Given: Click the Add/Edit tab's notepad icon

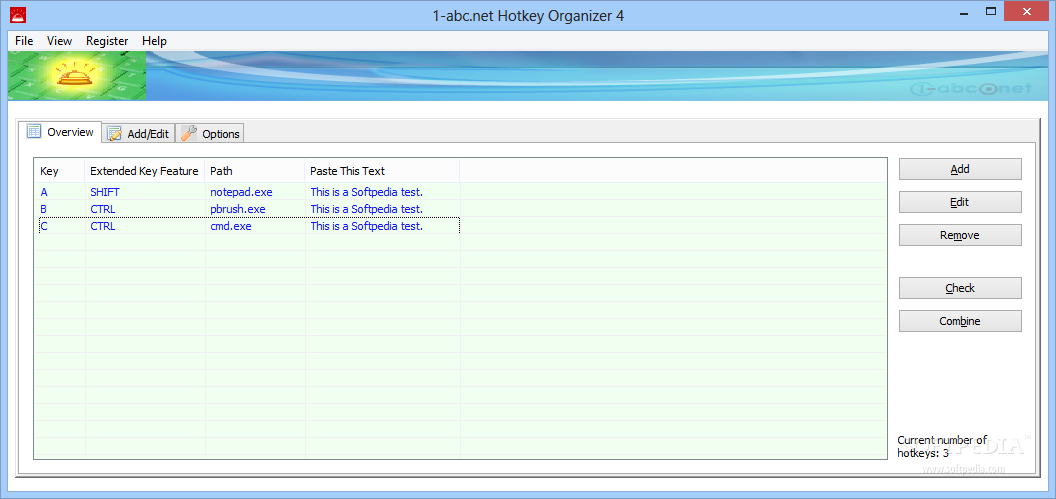Looking at the screenshot, I should tap(114, 133).
